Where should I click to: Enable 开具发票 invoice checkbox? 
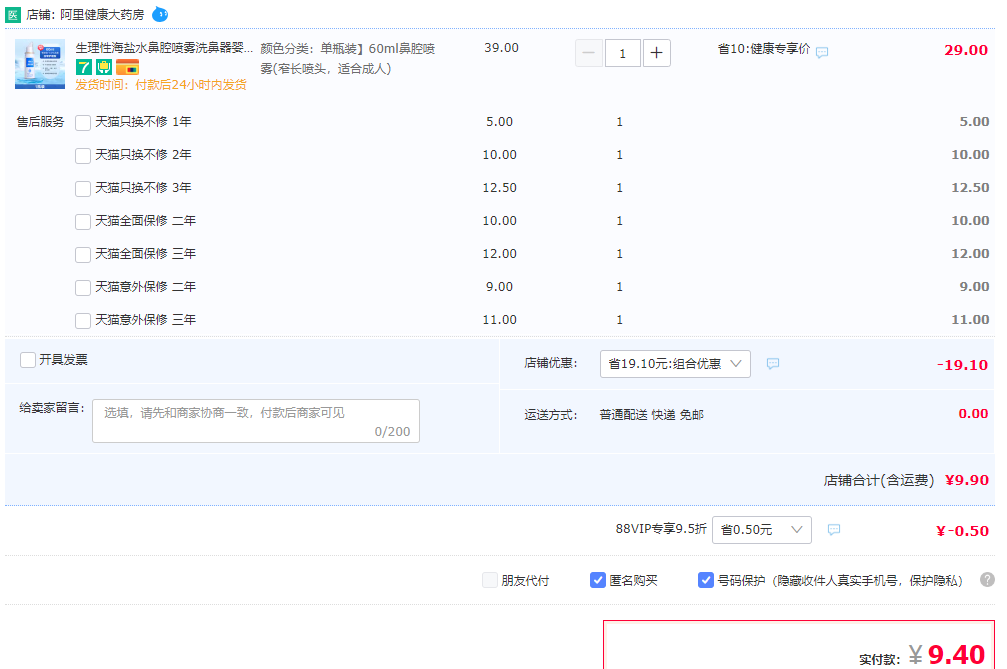(x=28, y=360)
